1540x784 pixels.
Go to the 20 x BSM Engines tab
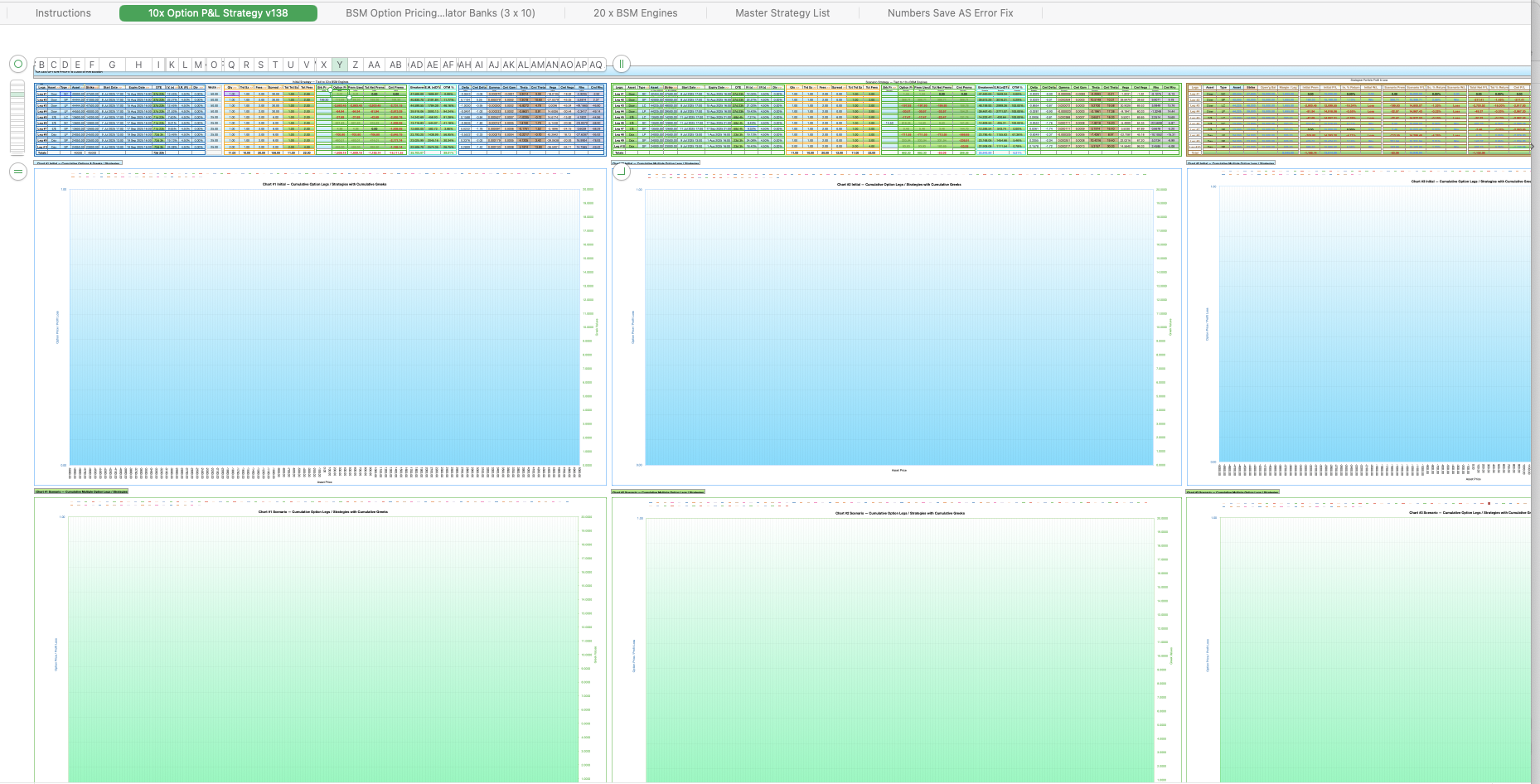pyautogui.click(x=635, y=13)
